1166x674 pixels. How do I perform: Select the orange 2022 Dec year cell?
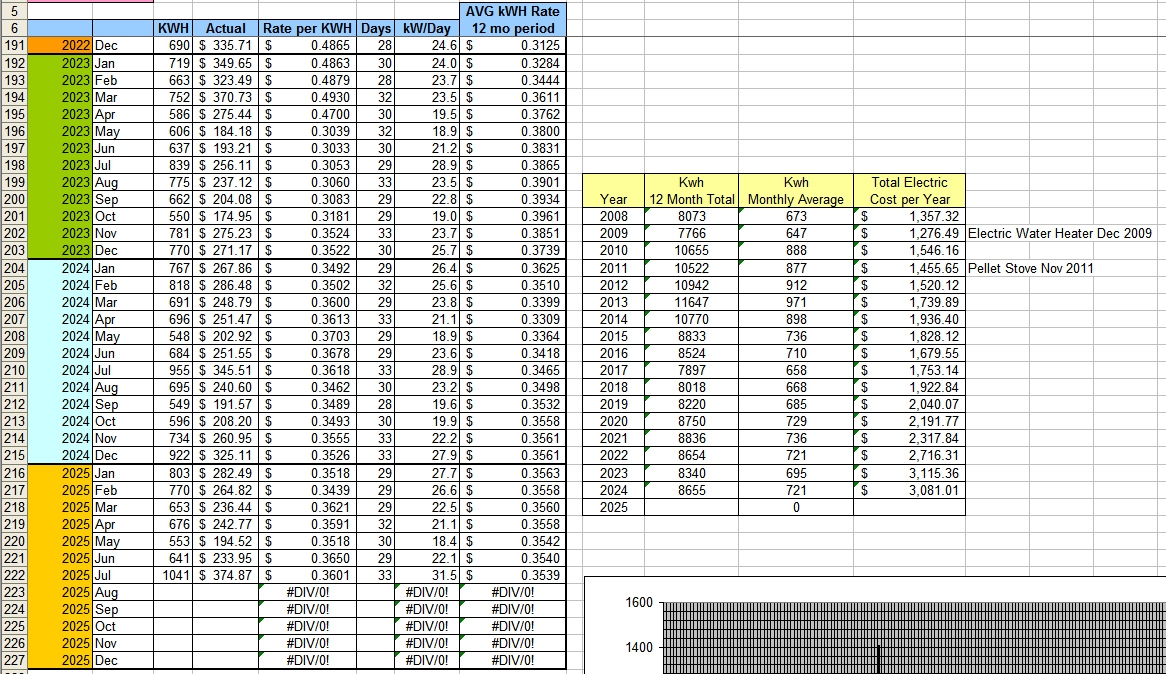click(x=60, y=46)
